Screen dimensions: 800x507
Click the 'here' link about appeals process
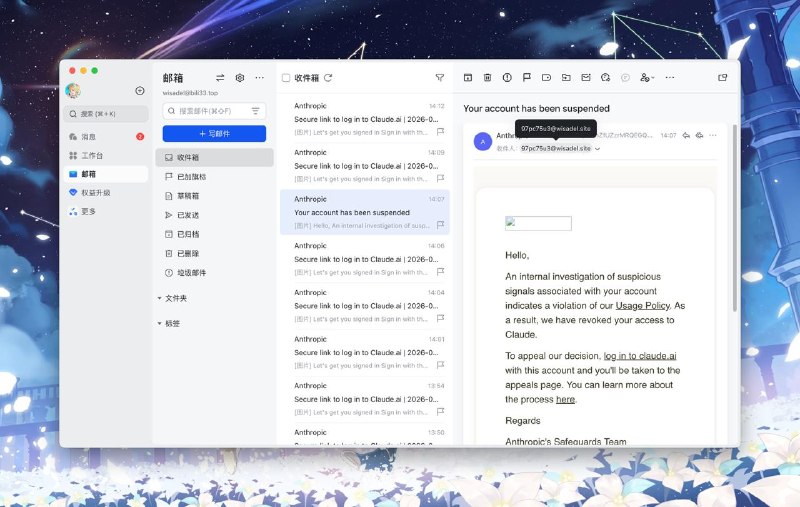click(565, 399)
